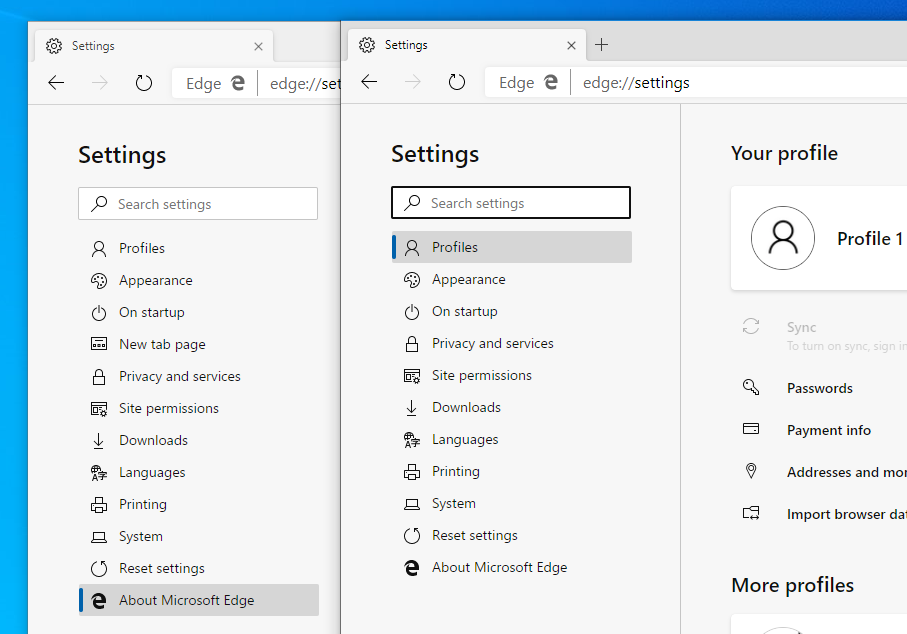Open a new tab in the right window
The height and width of the screenshot is (634, 907).
click(602, 45)
